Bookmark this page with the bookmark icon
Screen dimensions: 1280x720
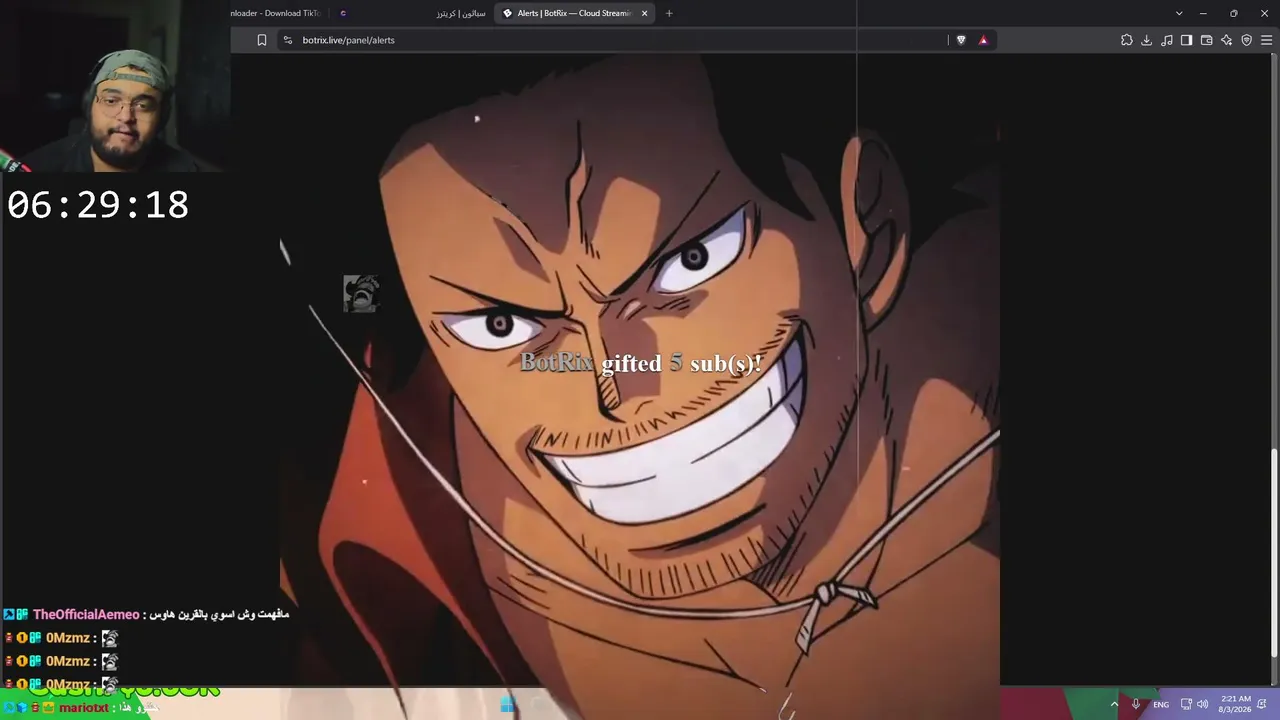(x=262, y=40)
